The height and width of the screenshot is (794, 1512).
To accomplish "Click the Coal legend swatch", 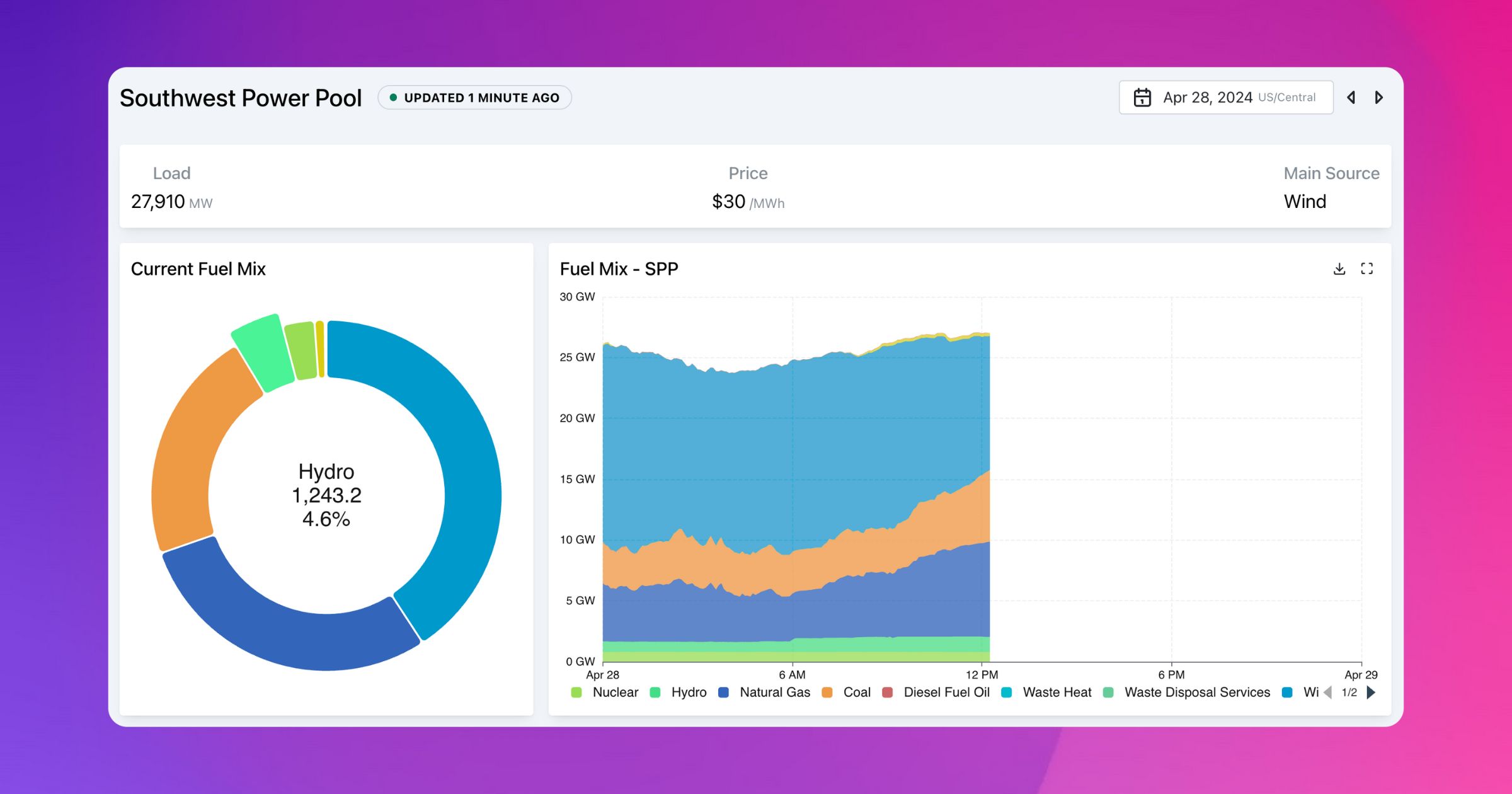I will [x=827, y=692].
